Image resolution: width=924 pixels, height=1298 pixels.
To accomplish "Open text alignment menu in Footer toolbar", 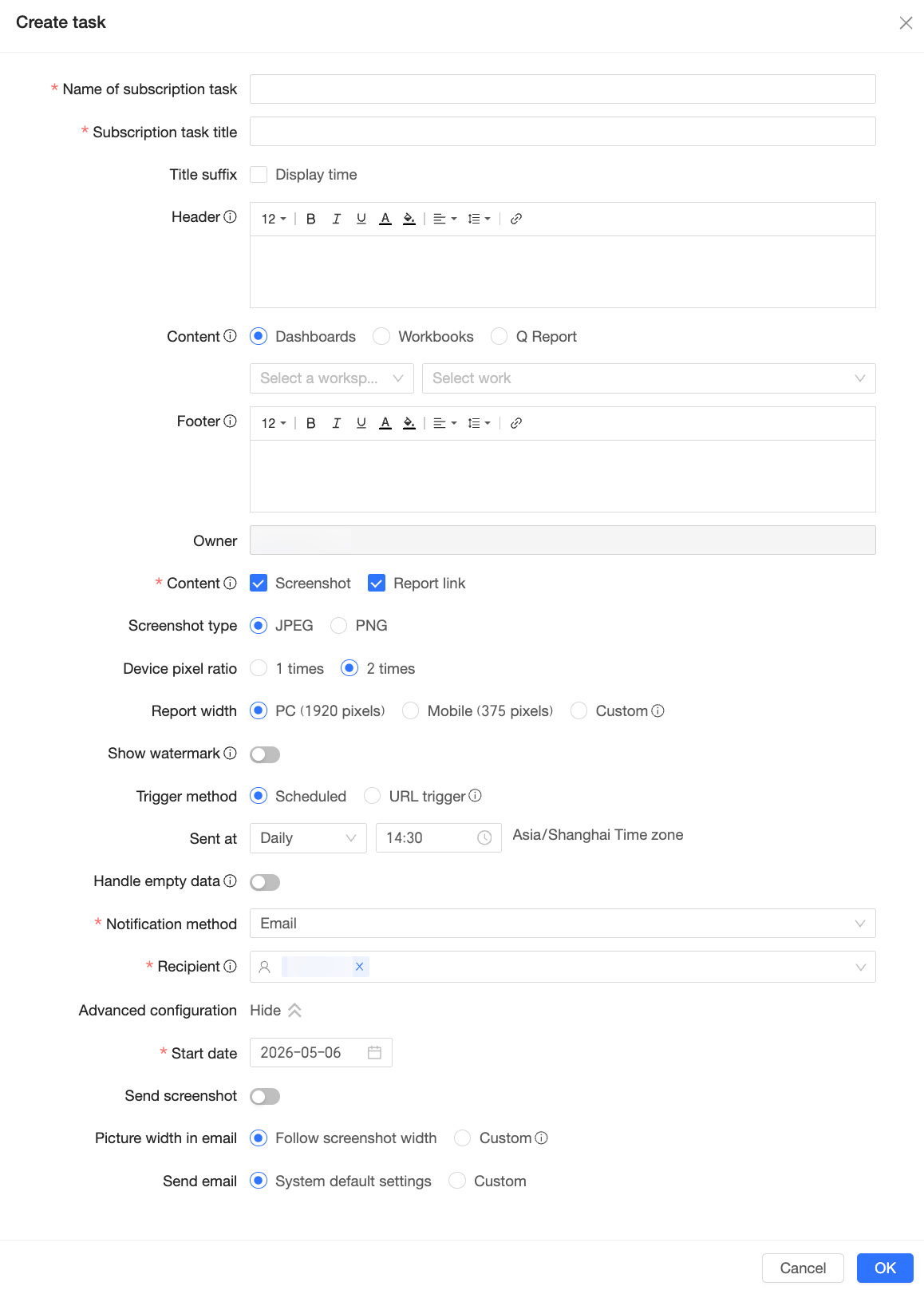I will [x=444, y=423].
